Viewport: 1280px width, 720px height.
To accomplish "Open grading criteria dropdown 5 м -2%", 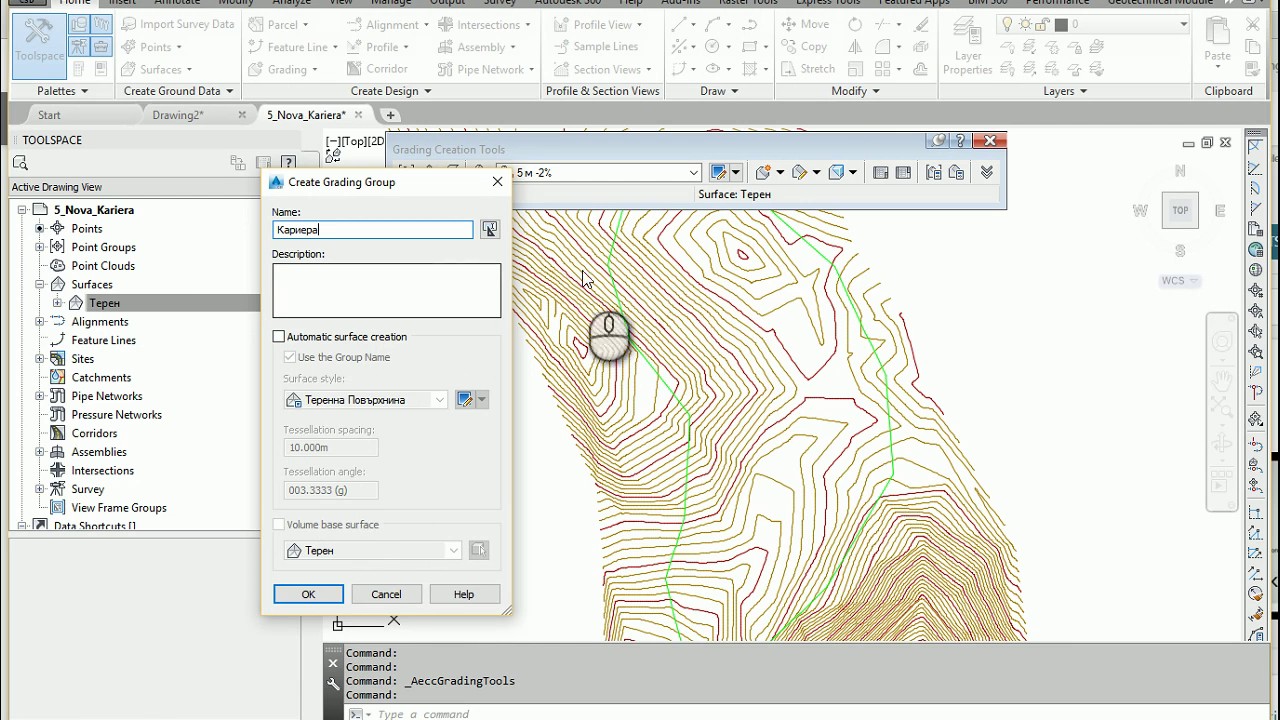I will [694, 173].
